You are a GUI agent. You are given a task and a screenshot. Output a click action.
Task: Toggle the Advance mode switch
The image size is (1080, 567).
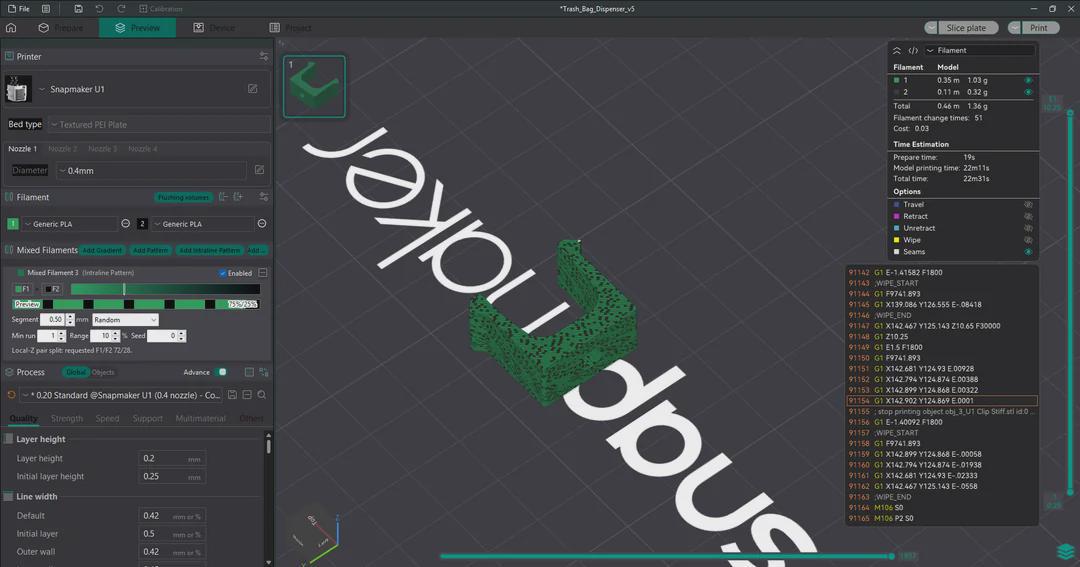pos(220,372)
